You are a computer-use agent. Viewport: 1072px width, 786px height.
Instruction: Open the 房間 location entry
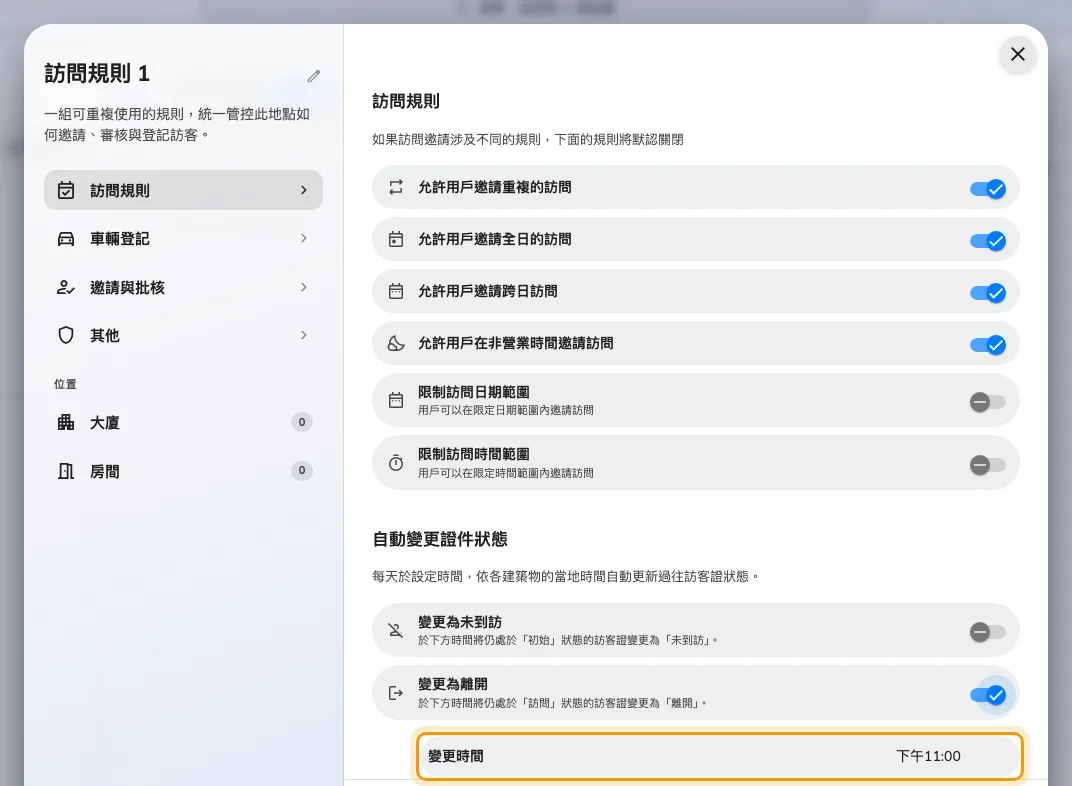(x=183, y=471)
